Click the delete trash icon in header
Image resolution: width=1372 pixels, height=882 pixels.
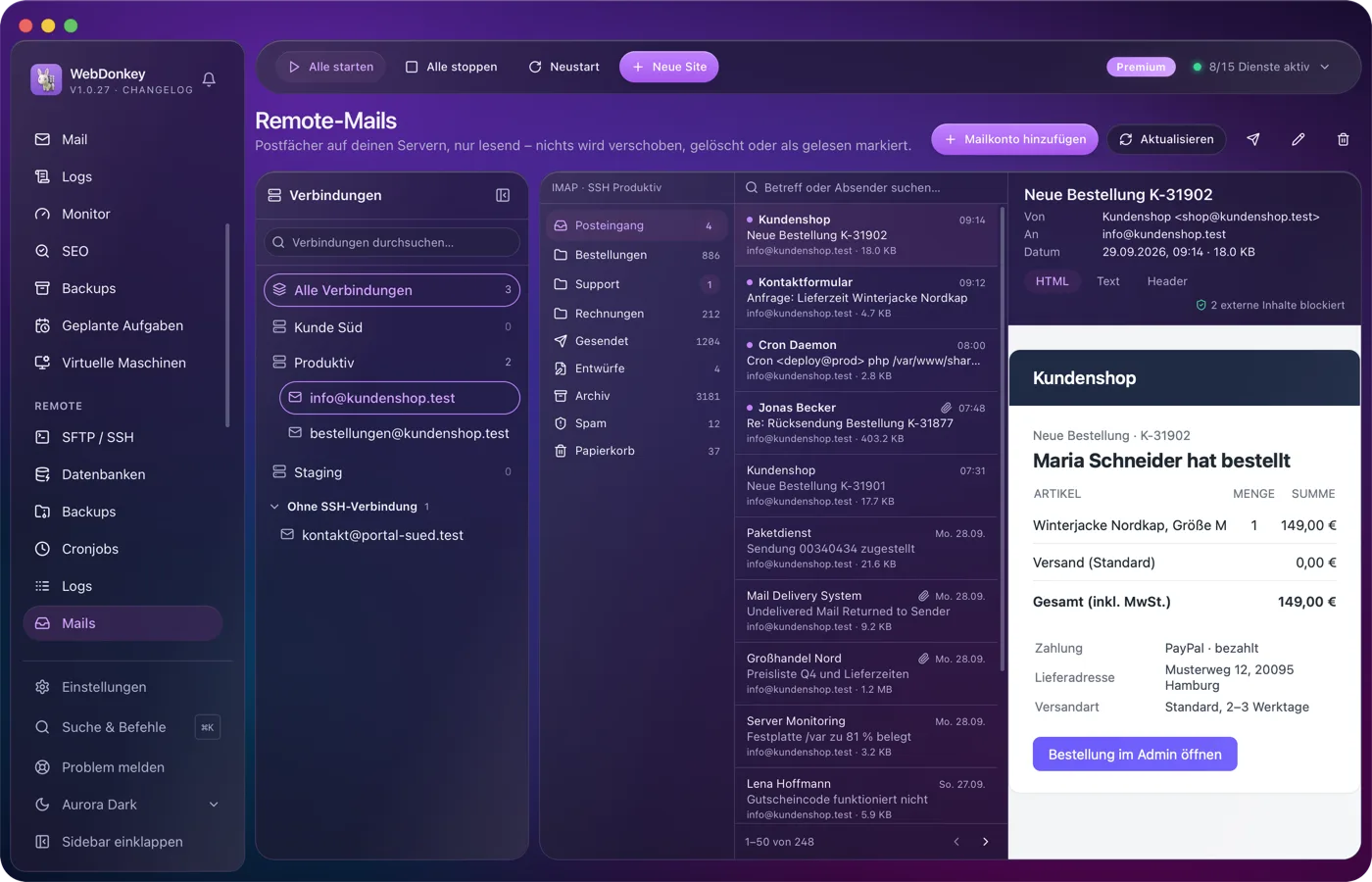pyautogui.click(x=1344, y=139)
